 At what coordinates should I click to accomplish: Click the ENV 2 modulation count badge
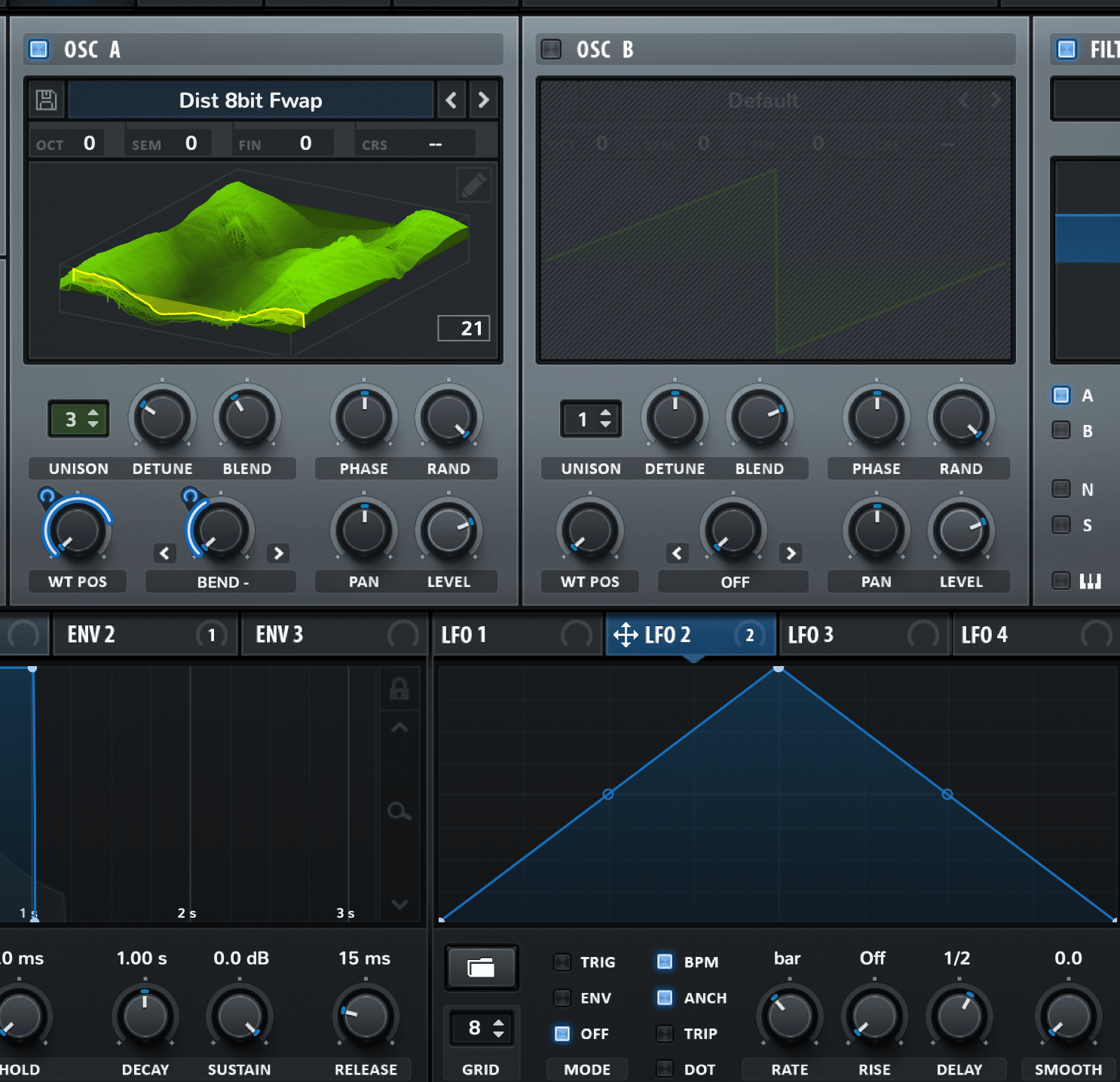[212, 635]
